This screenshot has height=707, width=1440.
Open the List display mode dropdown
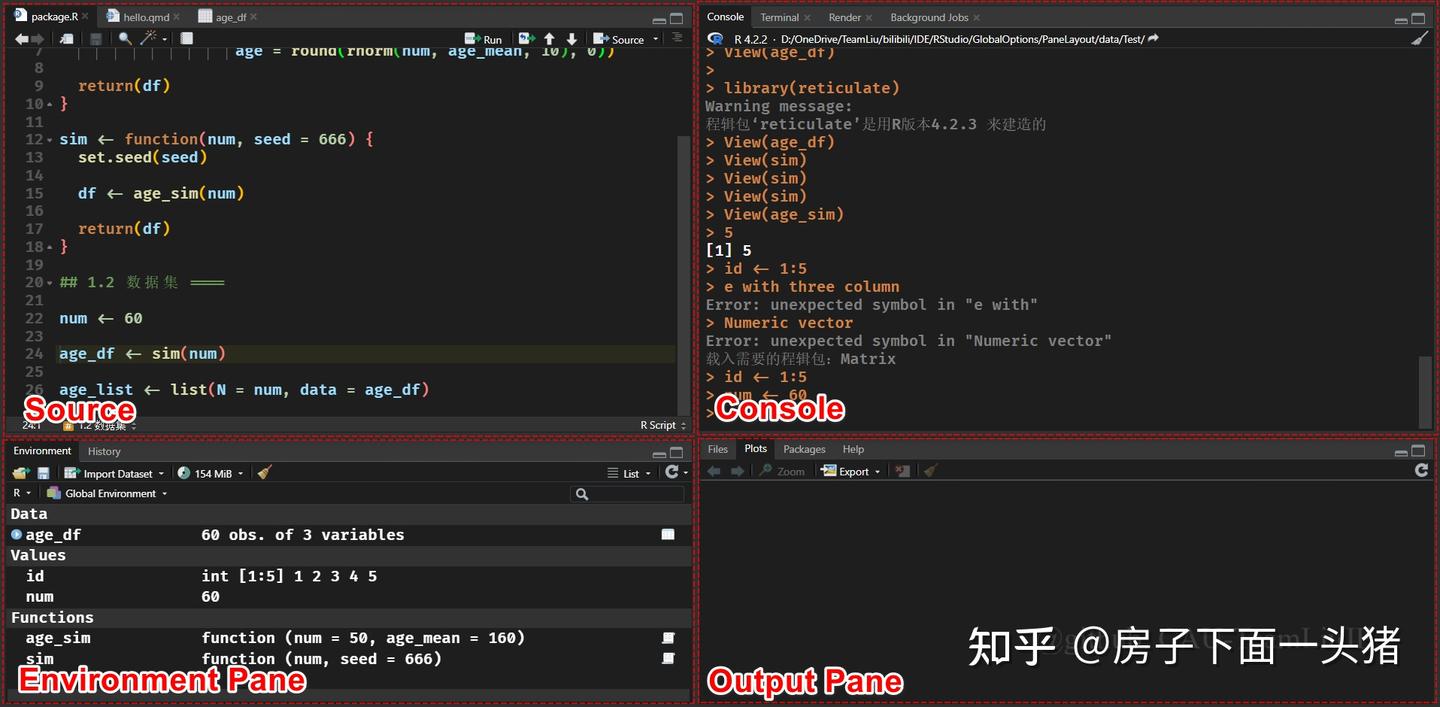628,472
